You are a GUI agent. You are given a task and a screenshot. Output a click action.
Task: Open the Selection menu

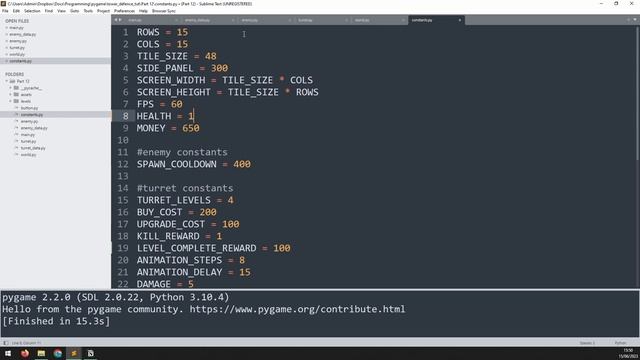32,11
